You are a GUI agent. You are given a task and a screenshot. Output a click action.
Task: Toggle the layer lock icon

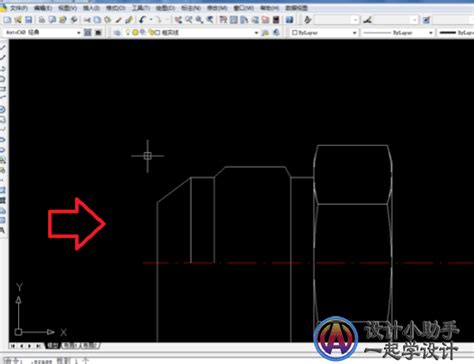[152, 32]
